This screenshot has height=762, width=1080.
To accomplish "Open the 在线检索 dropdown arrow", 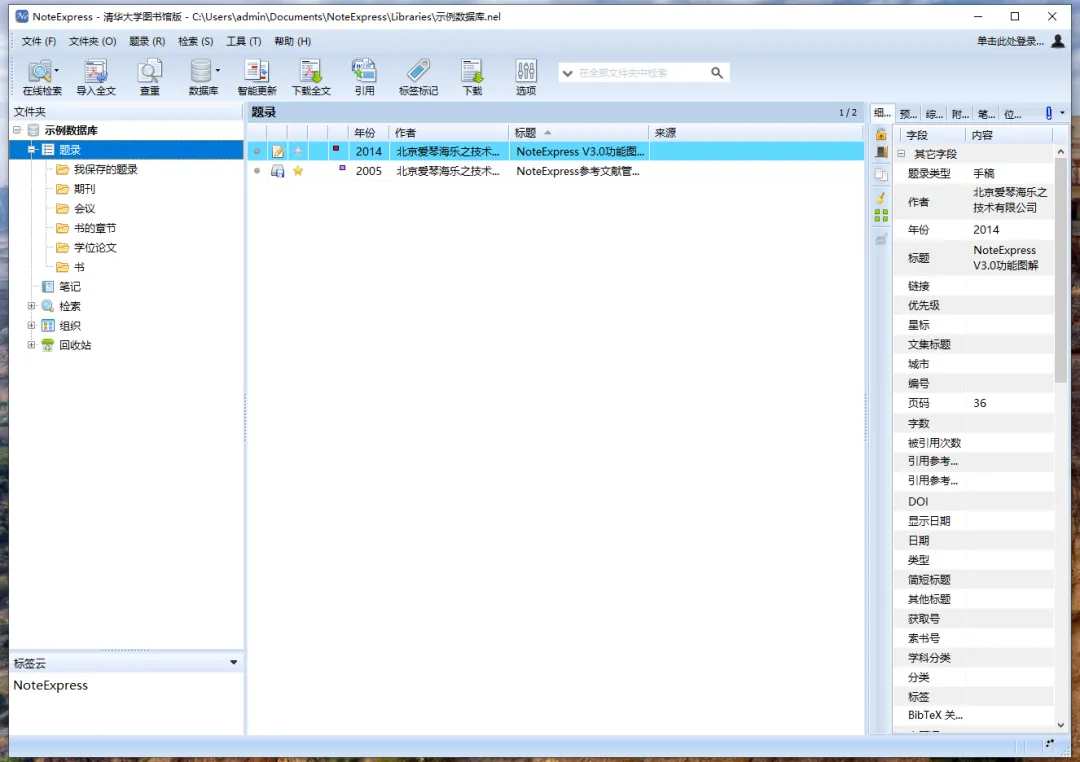I will (56, 70).
